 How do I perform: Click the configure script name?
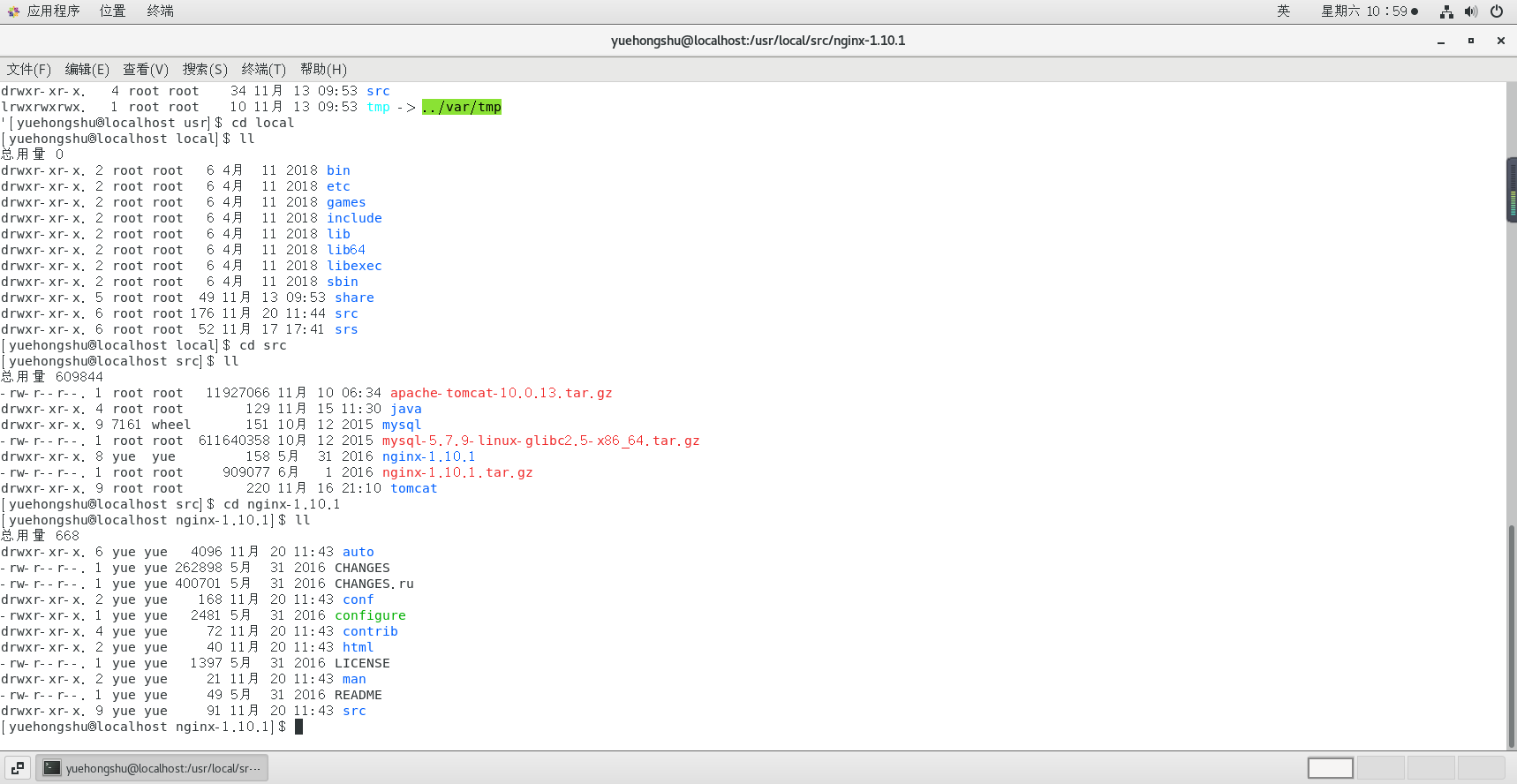click(x=370, y=615)
